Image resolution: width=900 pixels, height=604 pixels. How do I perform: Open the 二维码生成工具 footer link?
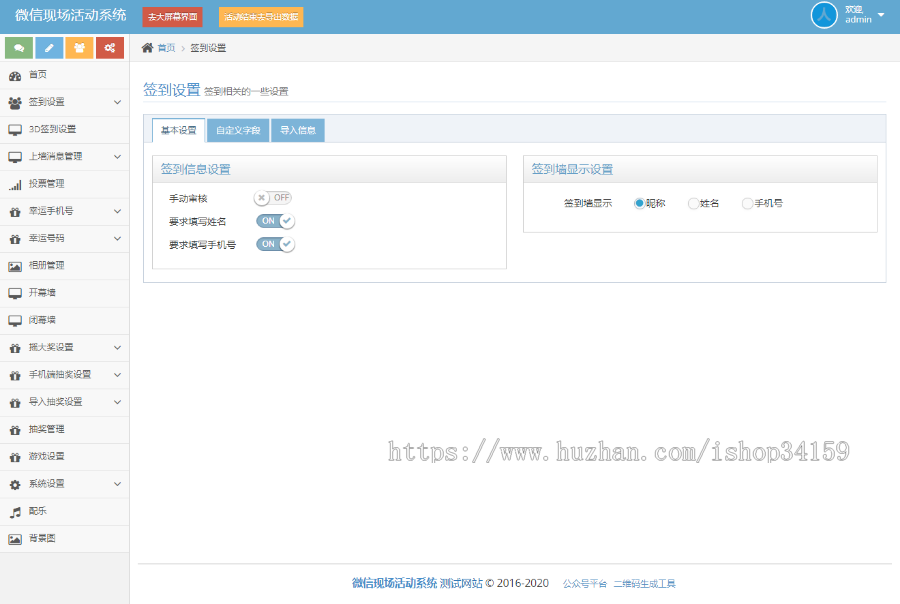pyautogui.click(x=645, y=584)
